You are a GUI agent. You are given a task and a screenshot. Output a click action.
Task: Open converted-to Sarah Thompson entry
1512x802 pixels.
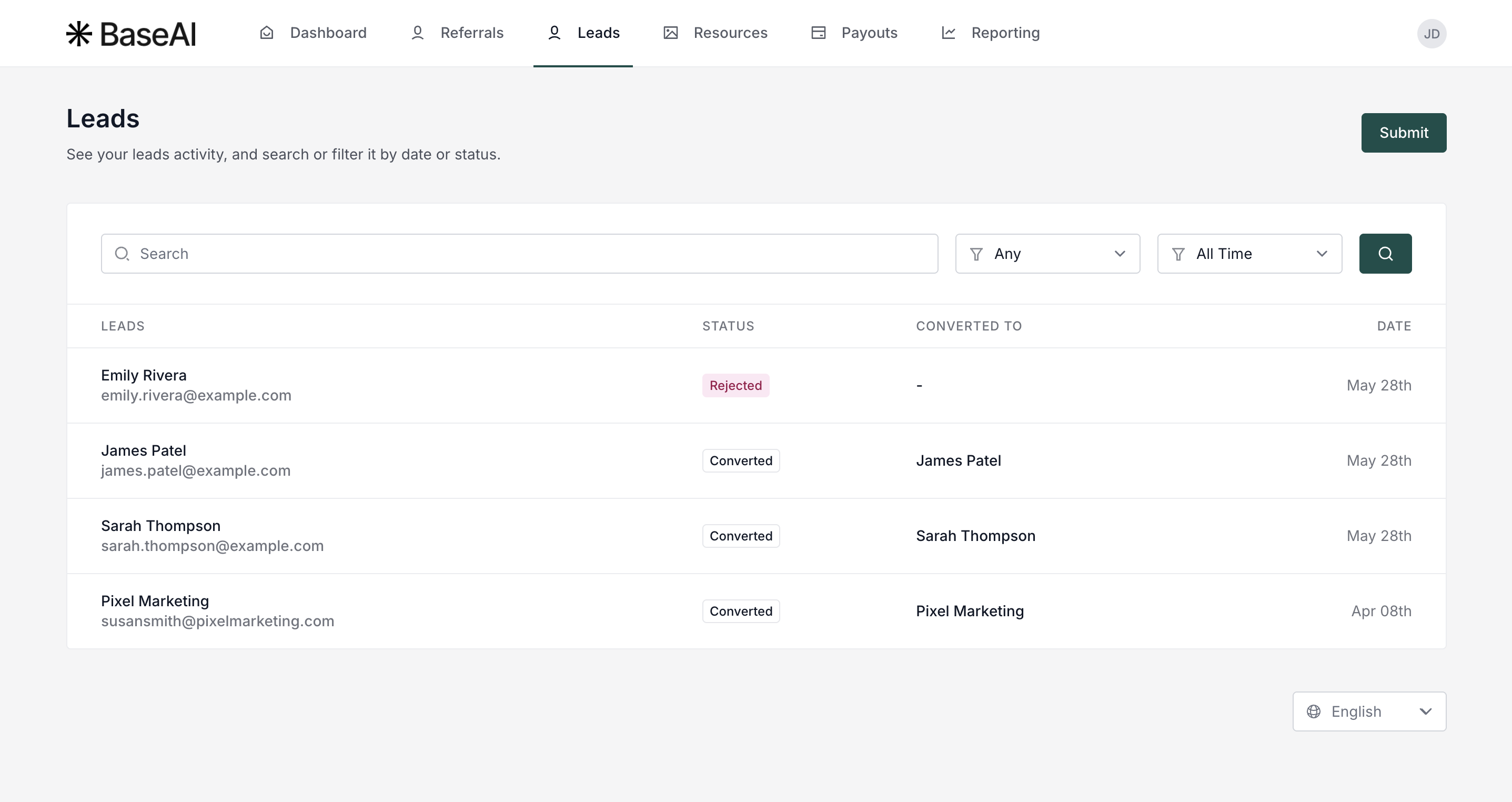pyautogui.click(x=975, y=536)
